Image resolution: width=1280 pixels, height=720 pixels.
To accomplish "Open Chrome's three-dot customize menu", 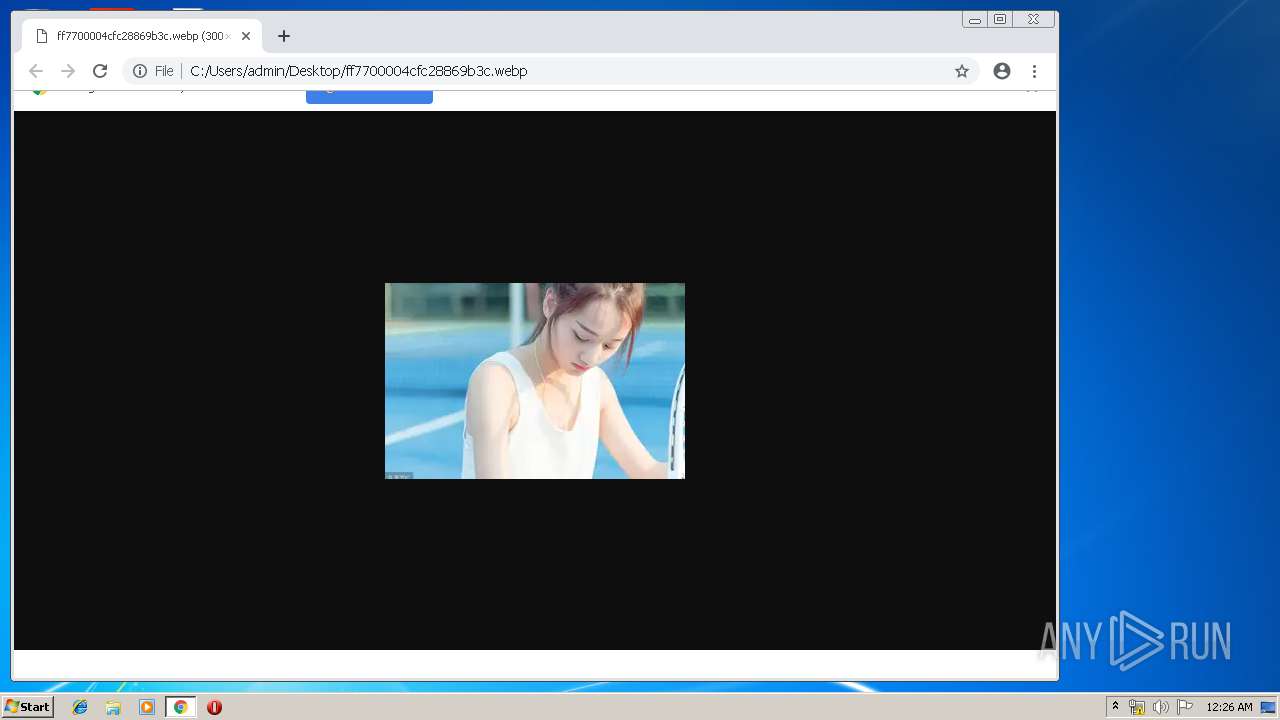I will (x=1034, y=71).
